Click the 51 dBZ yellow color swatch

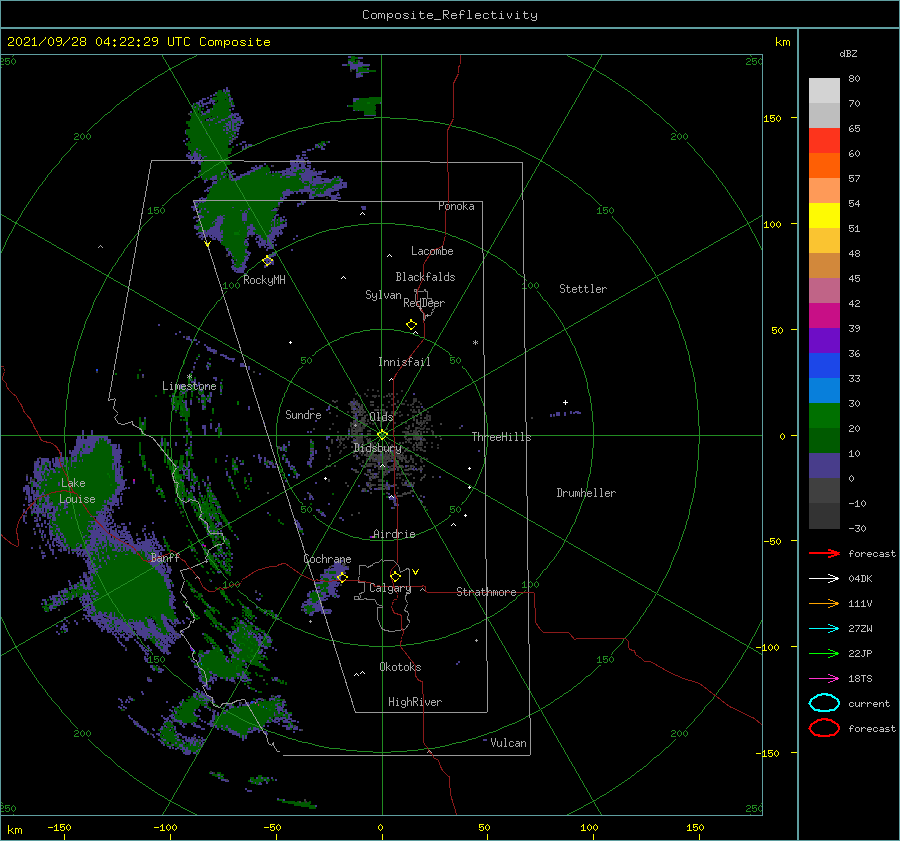point(824,215)
